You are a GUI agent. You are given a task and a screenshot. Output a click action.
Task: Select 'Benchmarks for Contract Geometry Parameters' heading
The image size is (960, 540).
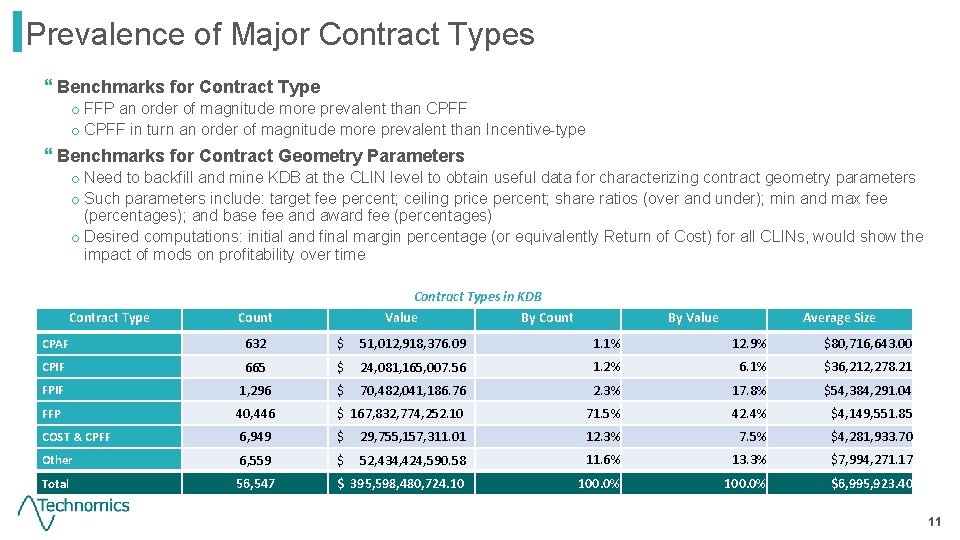261,156
